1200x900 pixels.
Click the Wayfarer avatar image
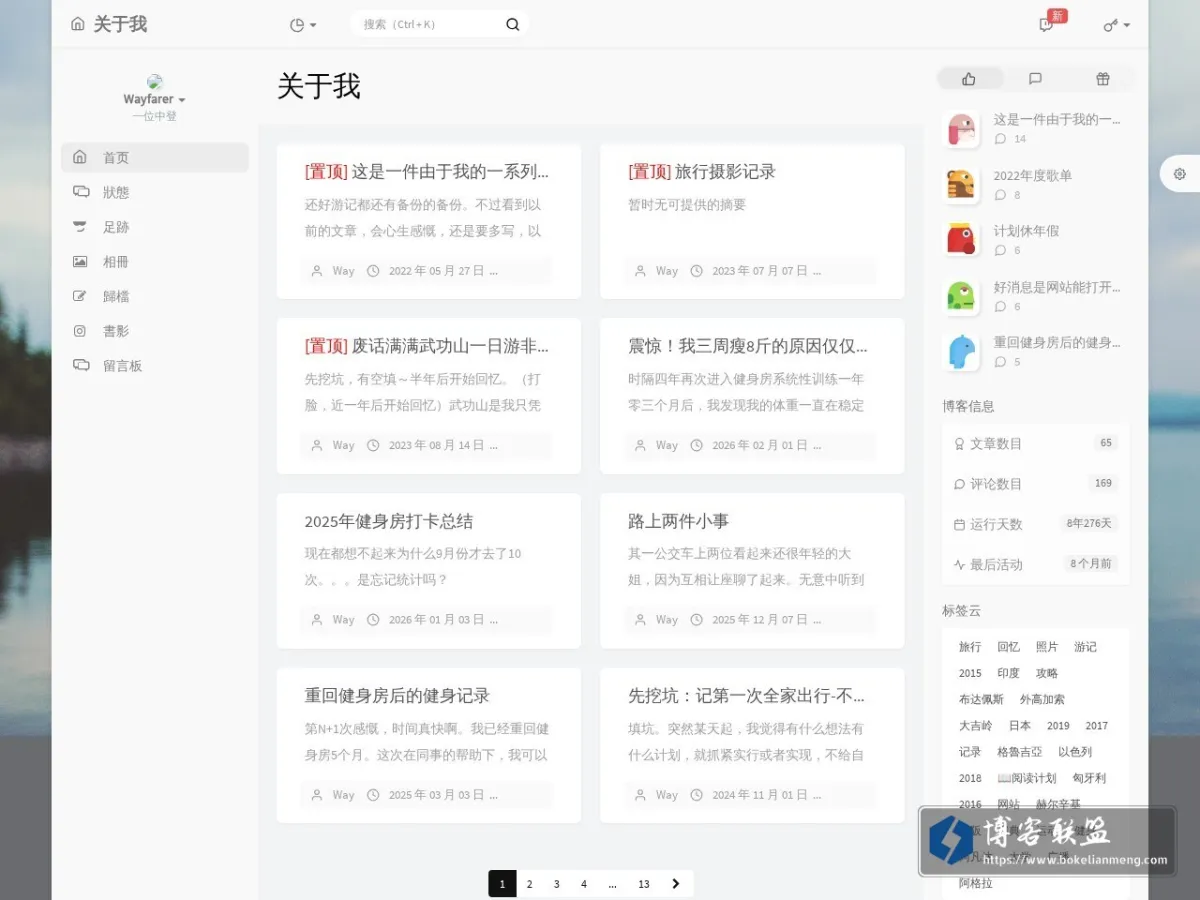click(154, 82)
